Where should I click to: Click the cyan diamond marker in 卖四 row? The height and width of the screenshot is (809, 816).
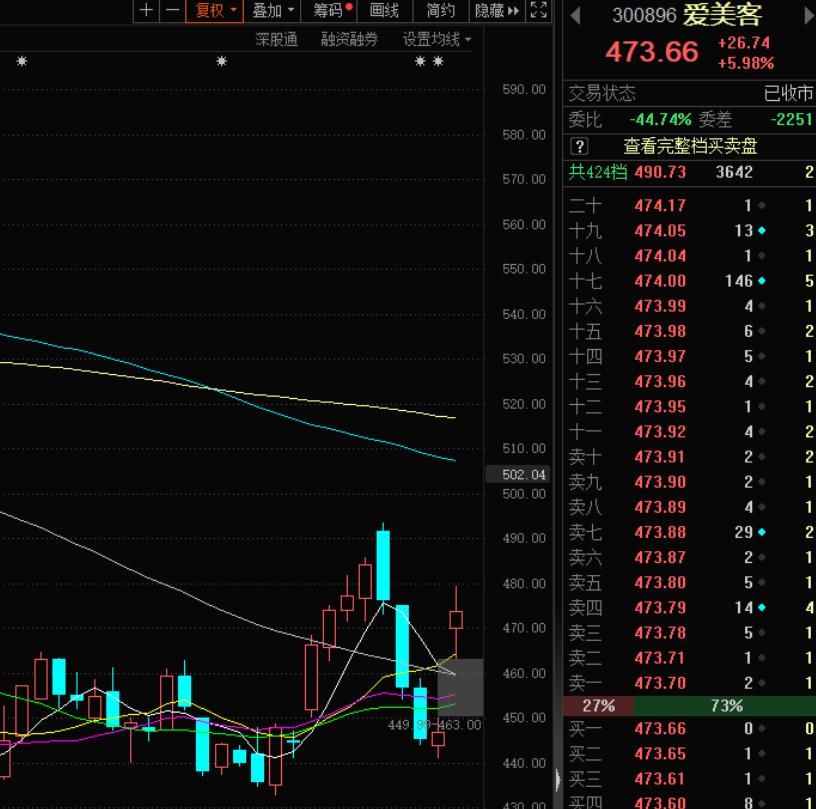point(762,608)
